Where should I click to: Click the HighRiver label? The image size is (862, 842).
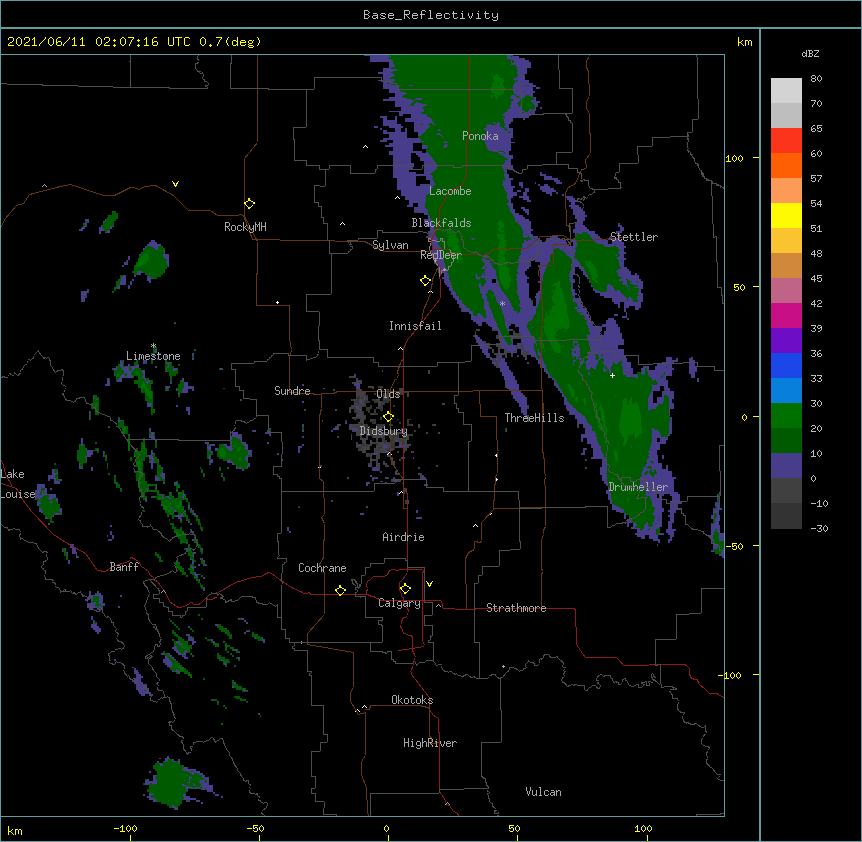point(430,743)
